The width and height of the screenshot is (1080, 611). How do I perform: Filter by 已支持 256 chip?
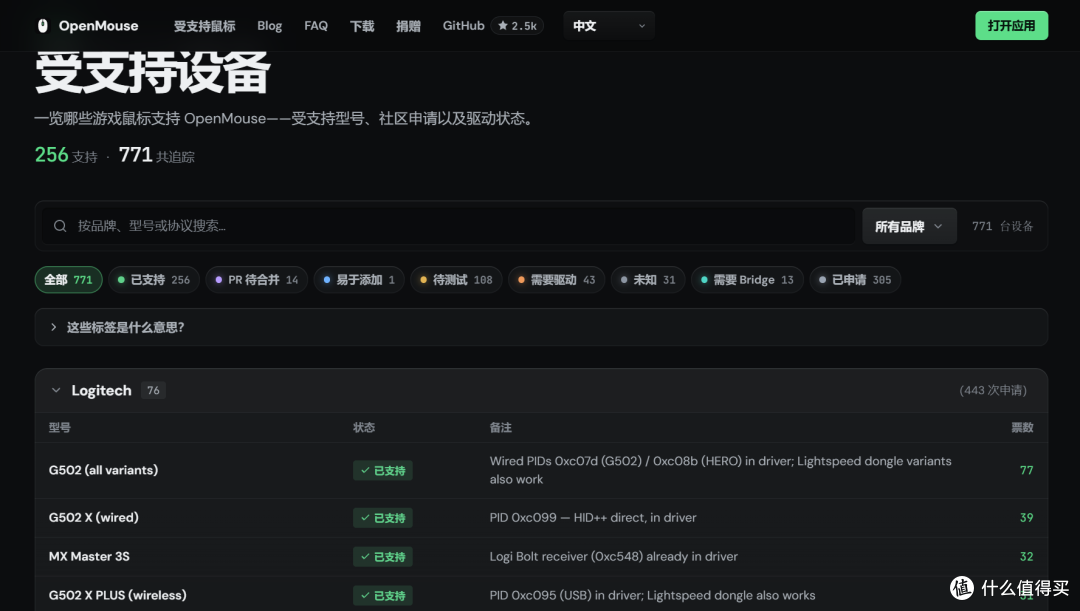[x=154, y=280]
